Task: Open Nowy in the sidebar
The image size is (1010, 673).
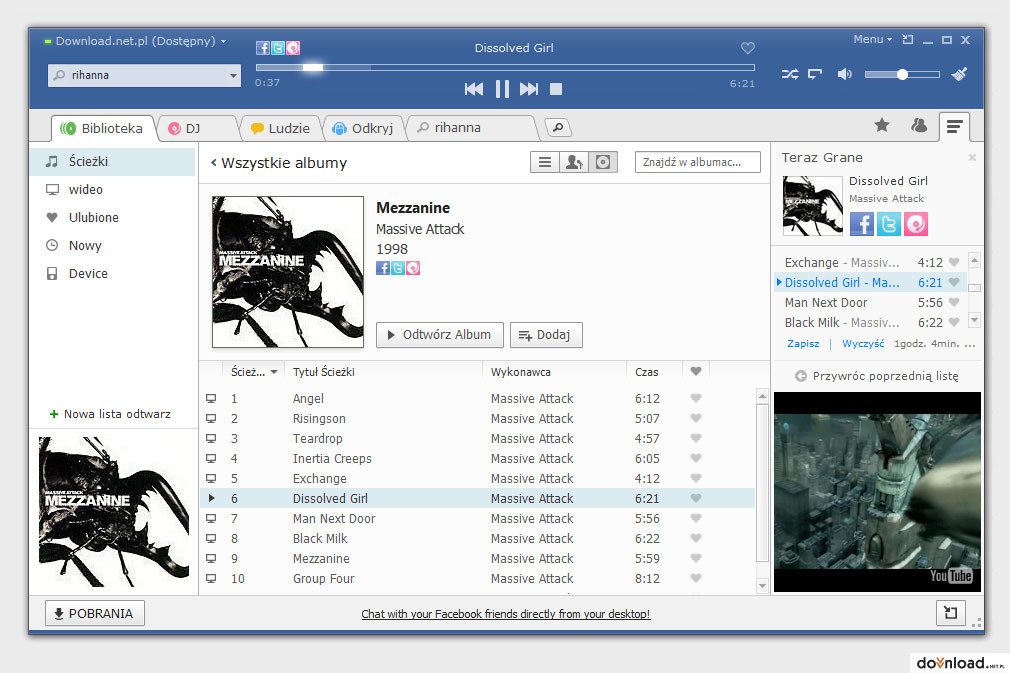Action: tap(113, 245)
